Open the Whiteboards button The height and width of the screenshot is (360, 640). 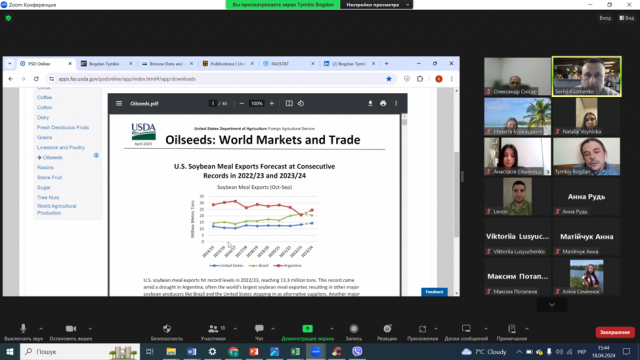[x=466, y=332]
